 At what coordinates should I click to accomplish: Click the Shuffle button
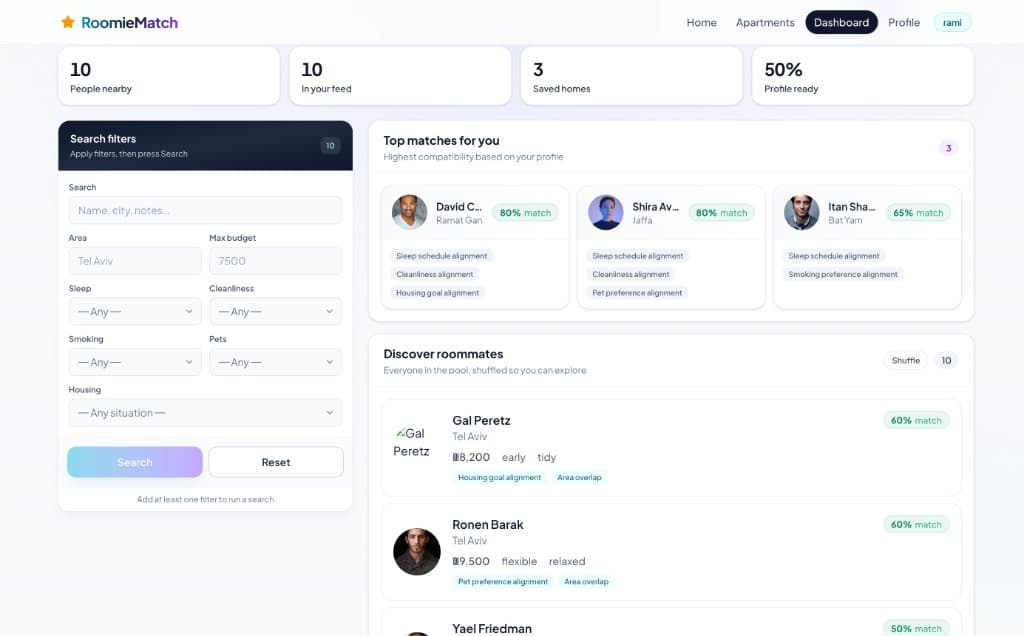point(906,360)
